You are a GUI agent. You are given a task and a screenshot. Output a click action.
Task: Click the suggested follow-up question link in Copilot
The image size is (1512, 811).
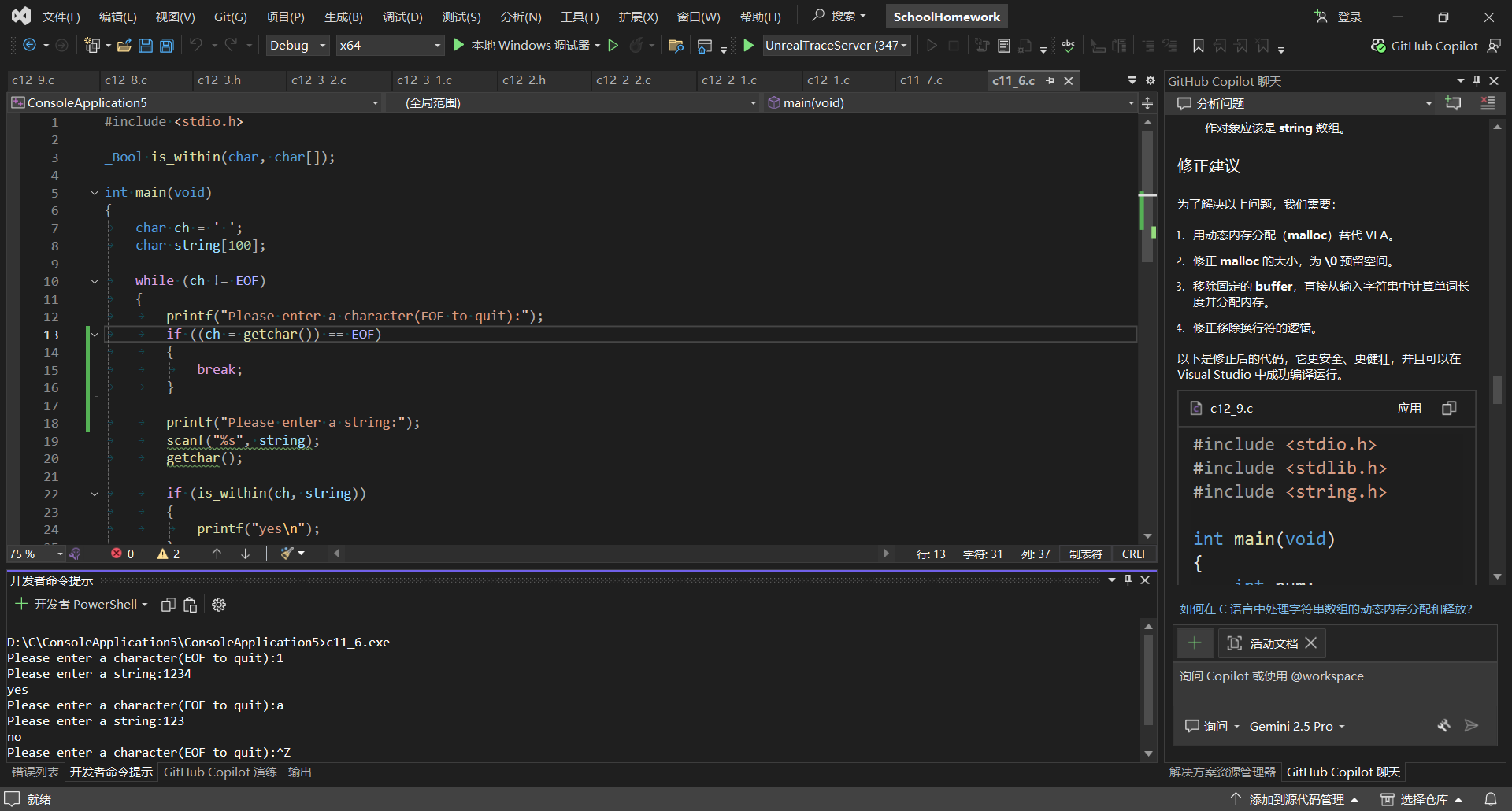coord(1326,609)
